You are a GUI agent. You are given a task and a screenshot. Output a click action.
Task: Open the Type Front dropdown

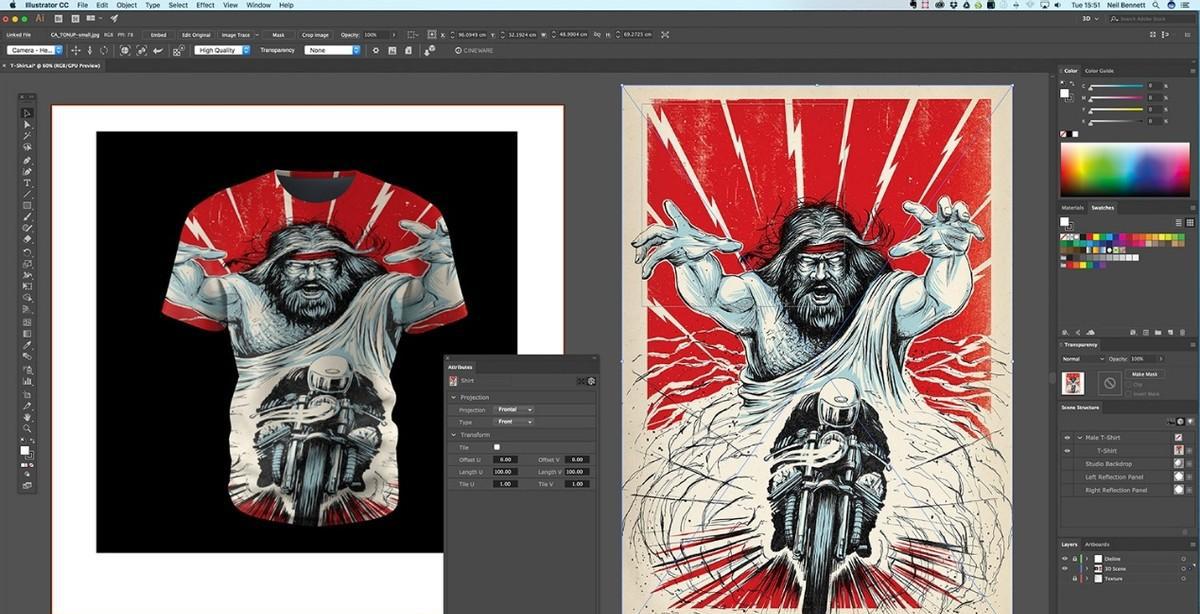[x=514, y=422]
